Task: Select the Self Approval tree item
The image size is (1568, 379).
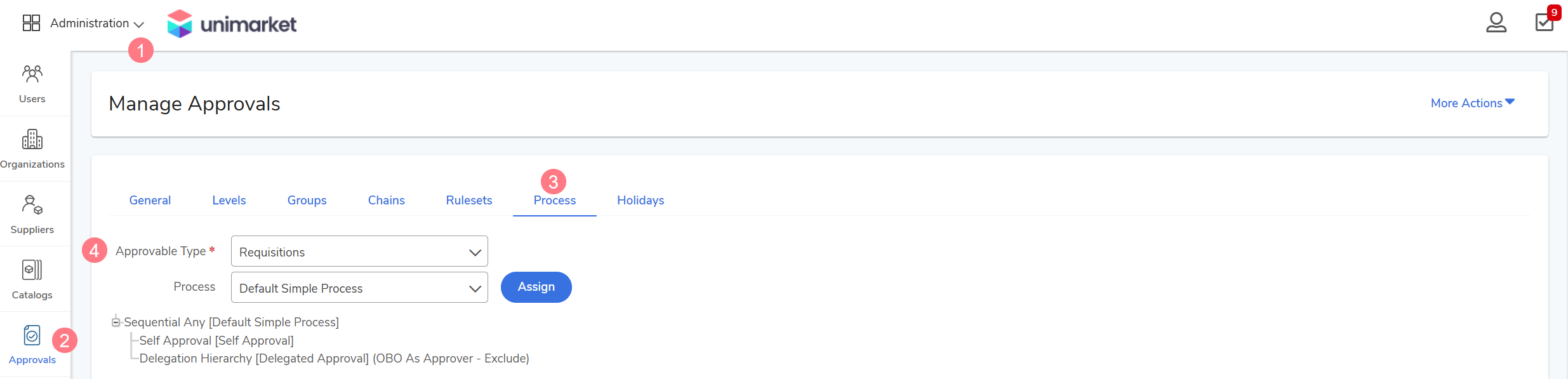Action: click(216, 341)
